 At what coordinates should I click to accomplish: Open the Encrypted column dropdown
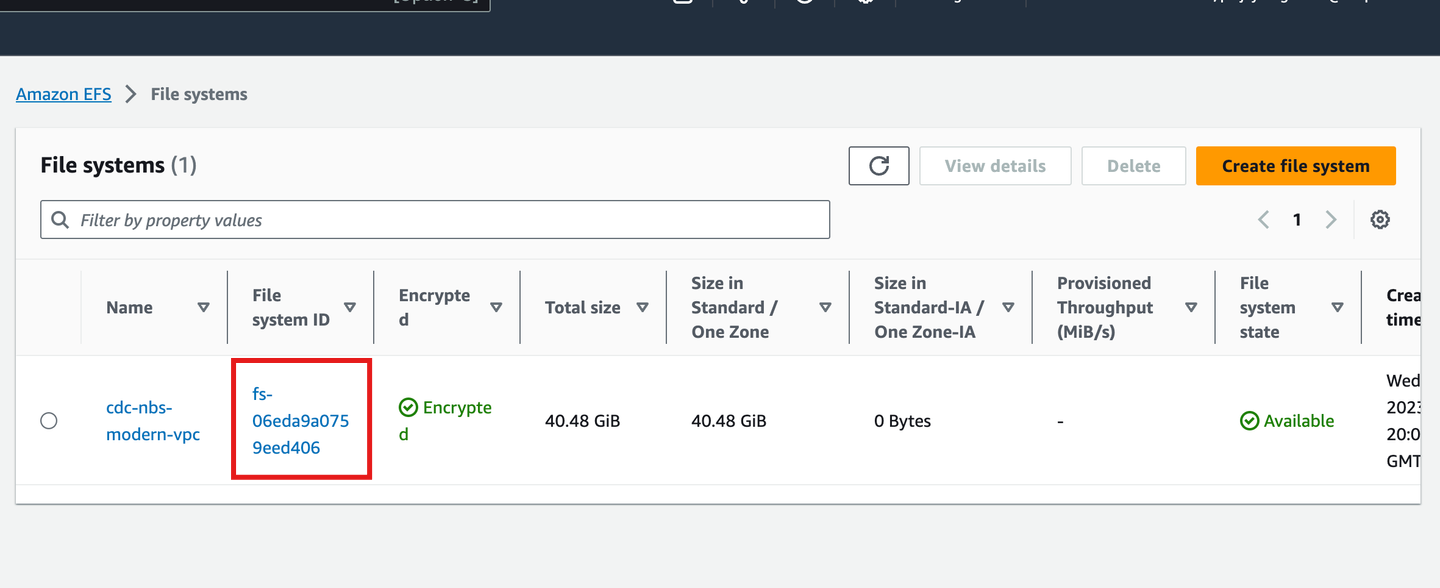(497, 307)
